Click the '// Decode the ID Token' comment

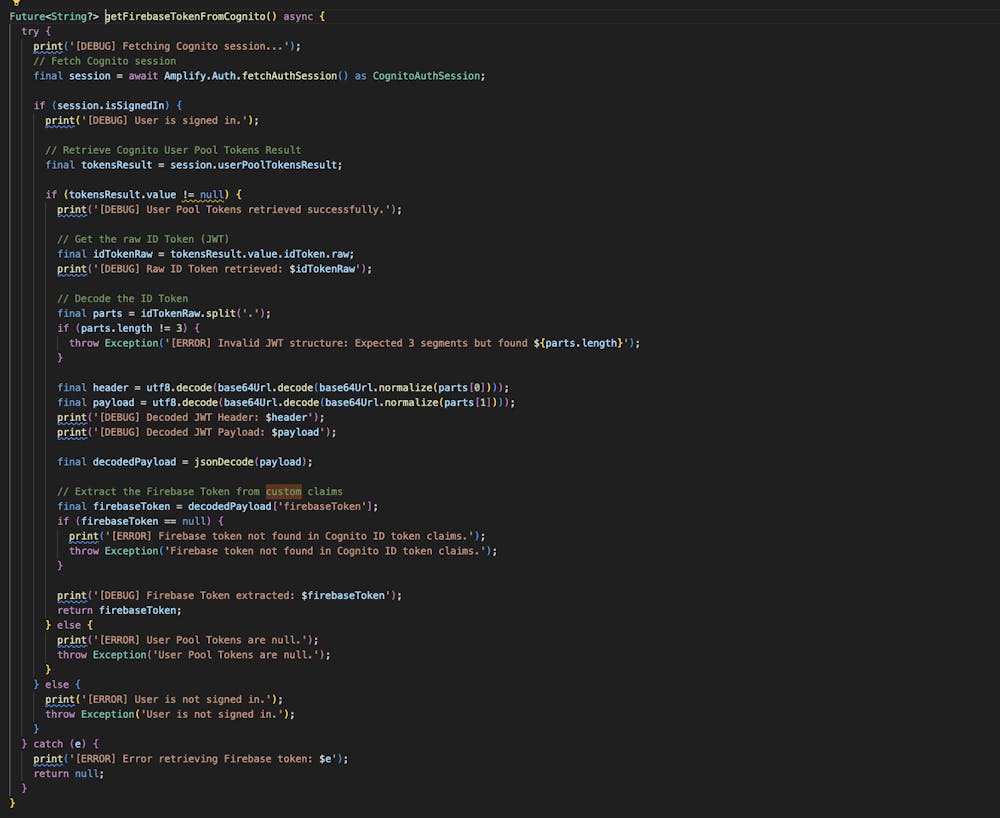(122, 298)
